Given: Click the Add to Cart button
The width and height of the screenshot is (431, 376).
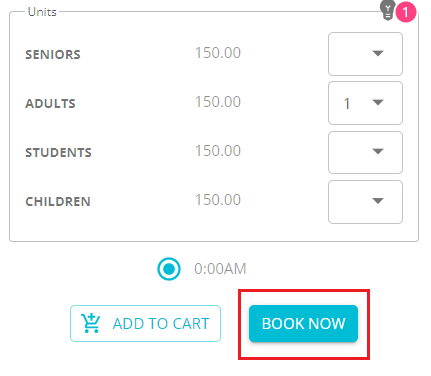Looking at the screenshot, I should (x=145, y=323).
